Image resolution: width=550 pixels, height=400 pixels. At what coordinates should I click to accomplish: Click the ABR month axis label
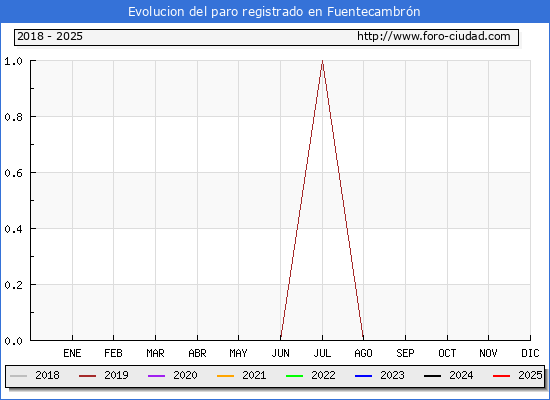click(x=197, y=353)
